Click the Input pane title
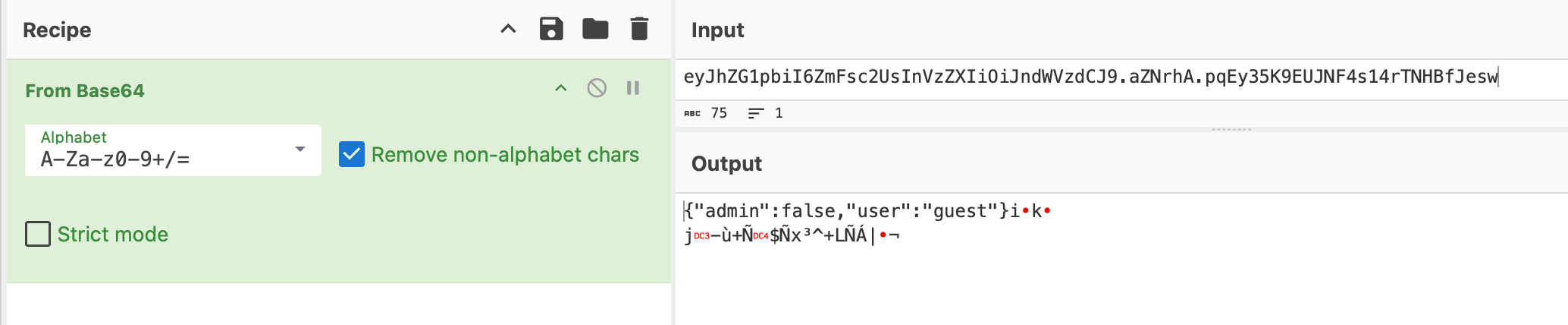The height and width of the screenshot is (325, 1568). [x=717, y=30]
